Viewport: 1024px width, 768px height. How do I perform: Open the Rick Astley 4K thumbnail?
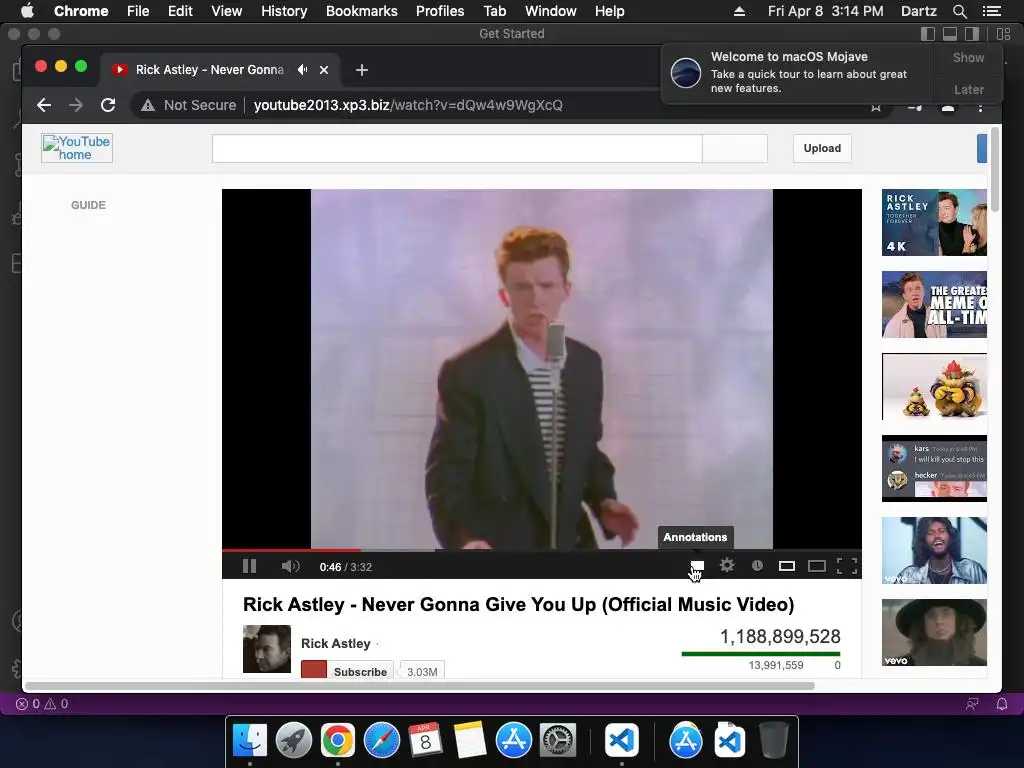pos(934,222)
